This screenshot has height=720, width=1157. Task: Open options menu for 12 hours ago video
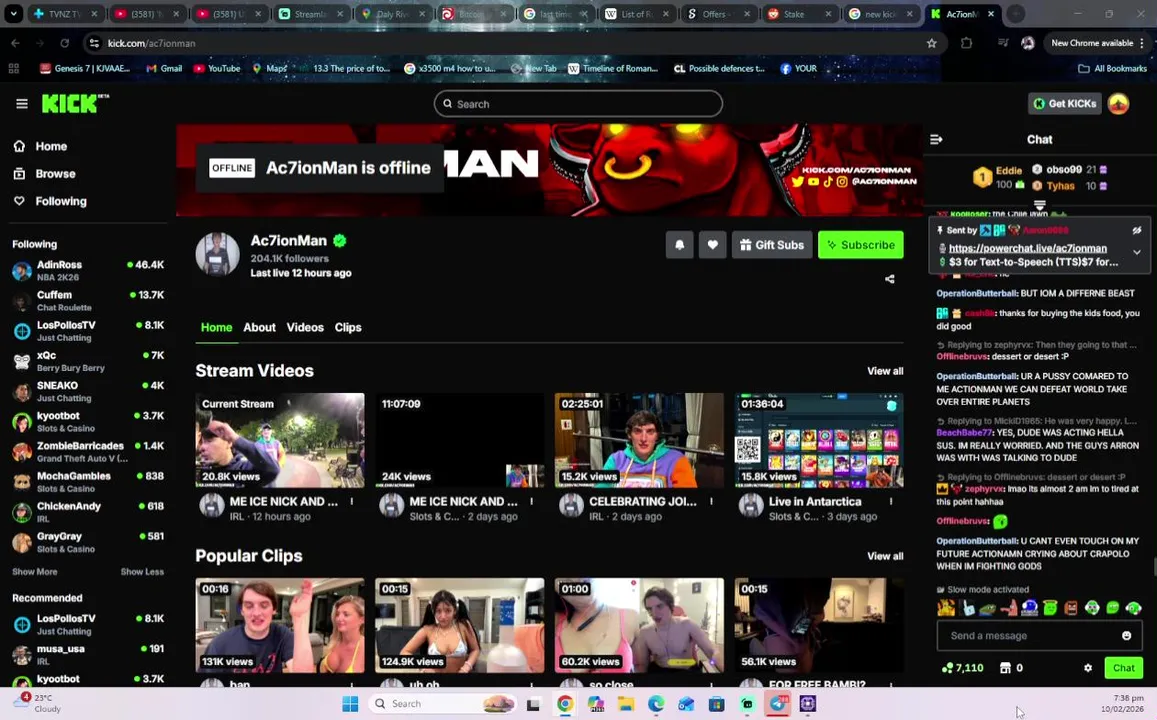click(x=352, y=502)
